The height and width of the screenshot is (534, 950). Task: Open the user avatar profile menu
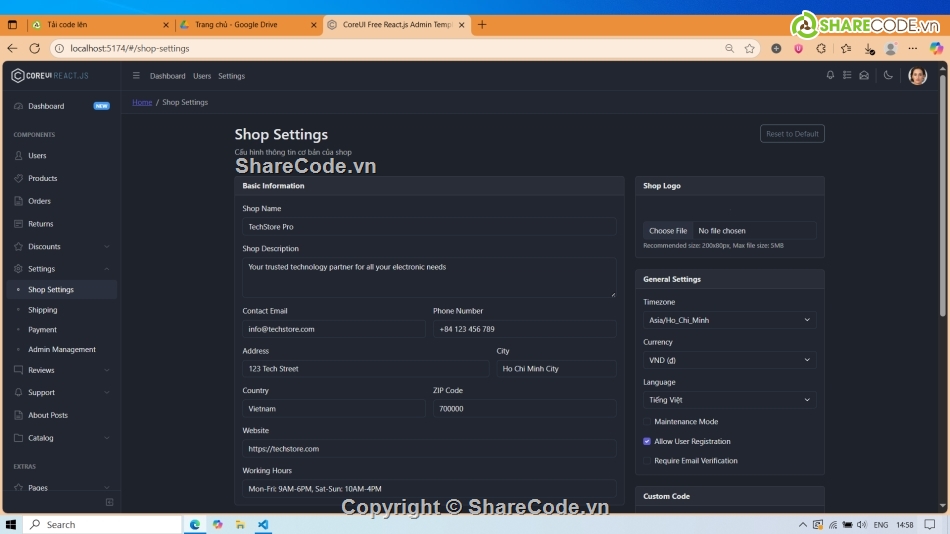917,76
